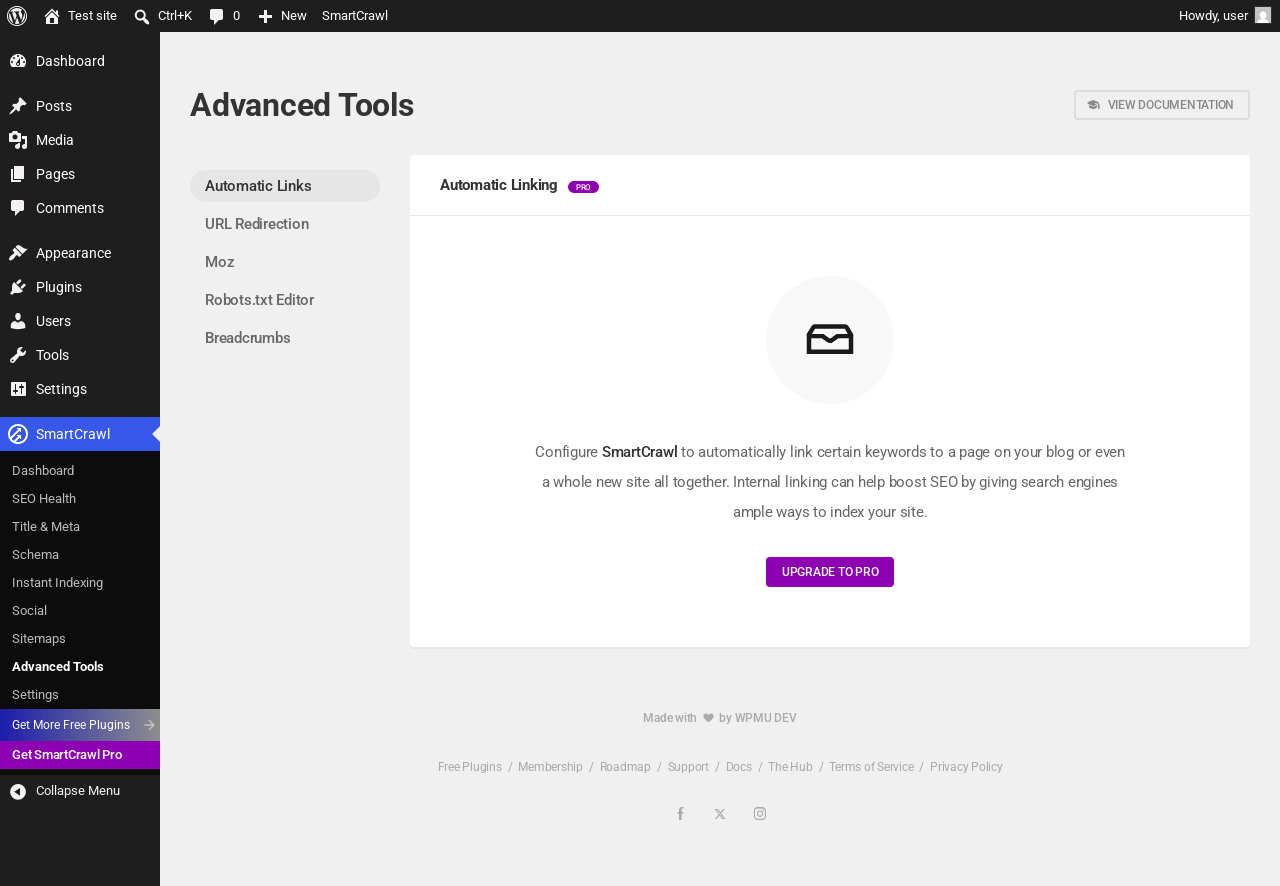
Task: Open The Hub footer link
Action: pyautogui.click(x=790, y=767)
